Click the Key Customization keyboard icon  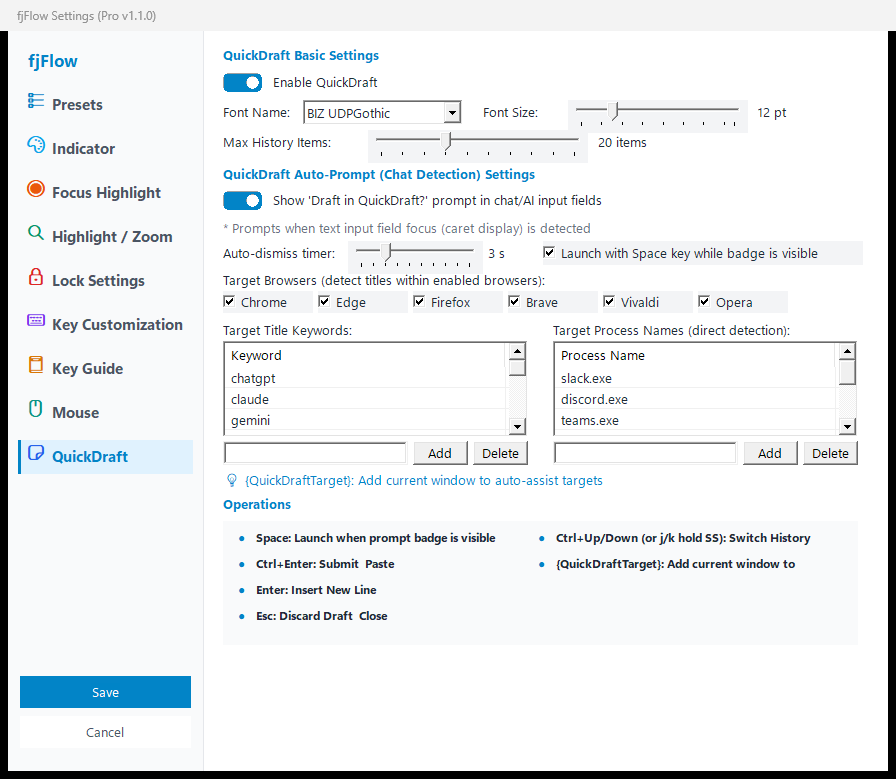click(x=35, y=320)
